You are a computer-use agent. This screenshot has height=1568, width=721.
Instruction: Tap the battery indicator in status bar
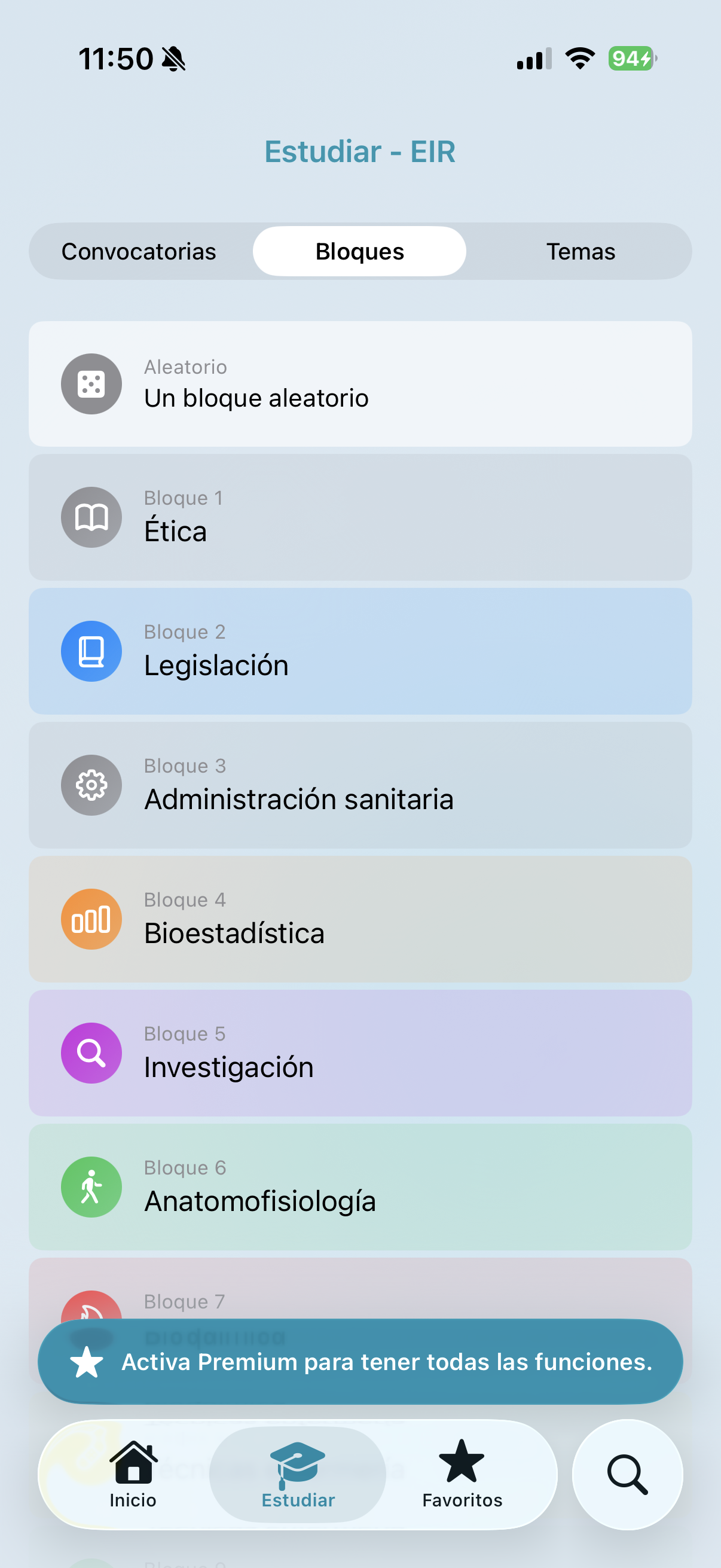pyautogui.click(x=632, y=59)
